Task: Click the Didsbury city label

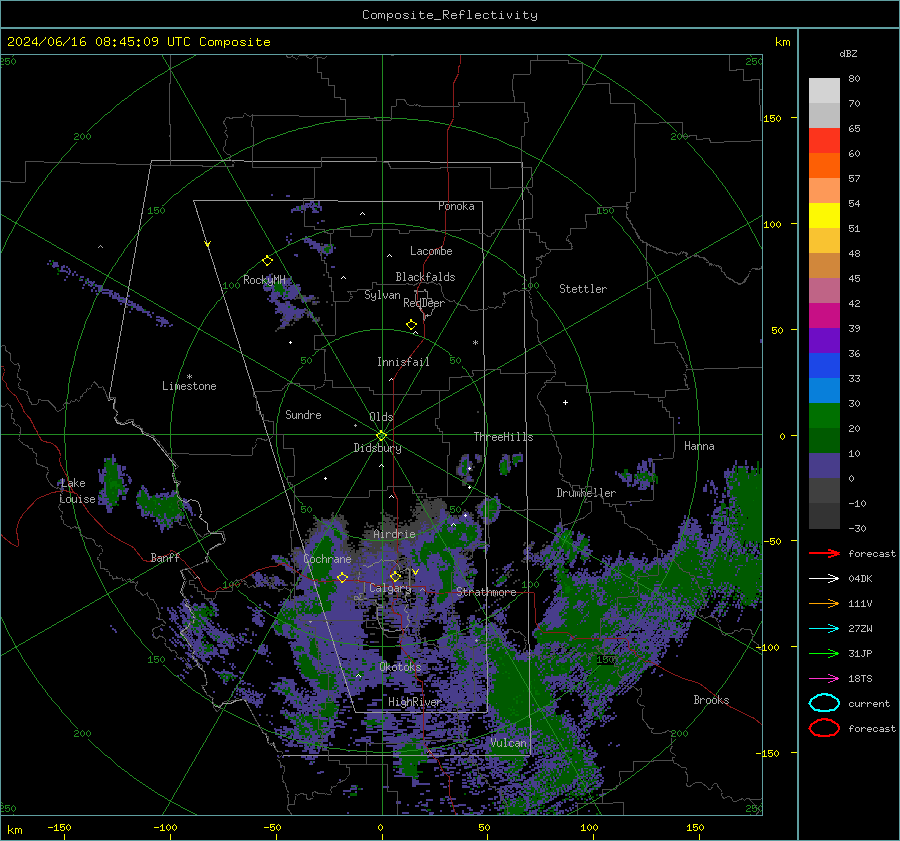Action: coord(378,448)
